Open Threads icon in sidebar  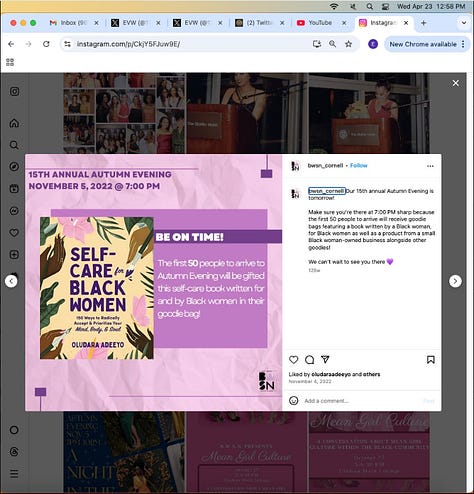pos(14,452)
